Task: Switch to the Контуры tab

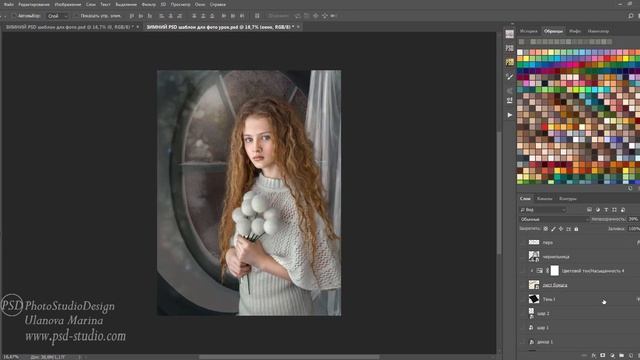Action: tap(568, 199)
